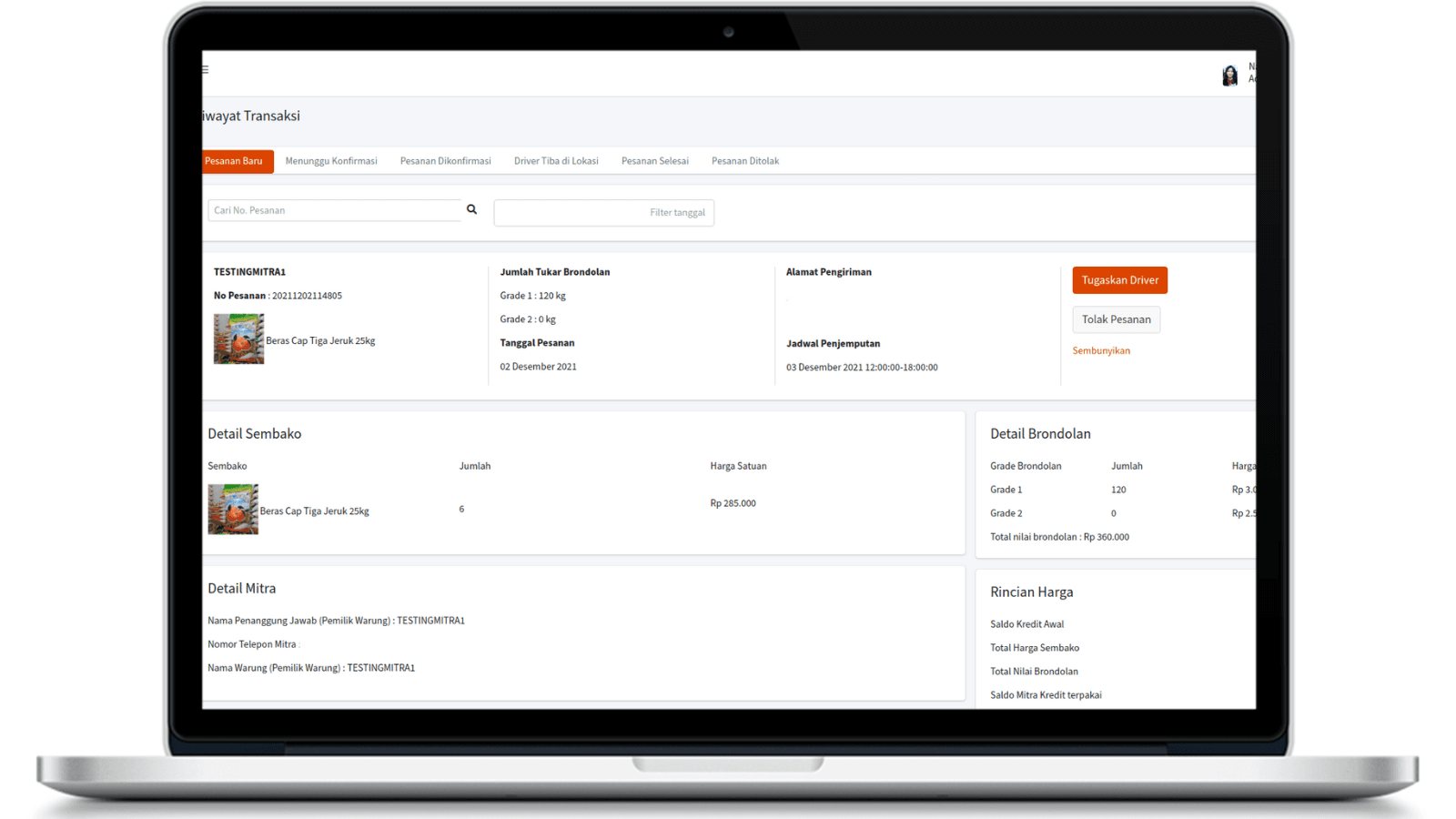The height and width of the screenshot is (819, 1456).
Task: Go to Driver Tiba di Lokasi tab
Action: [x=556, y=161]
